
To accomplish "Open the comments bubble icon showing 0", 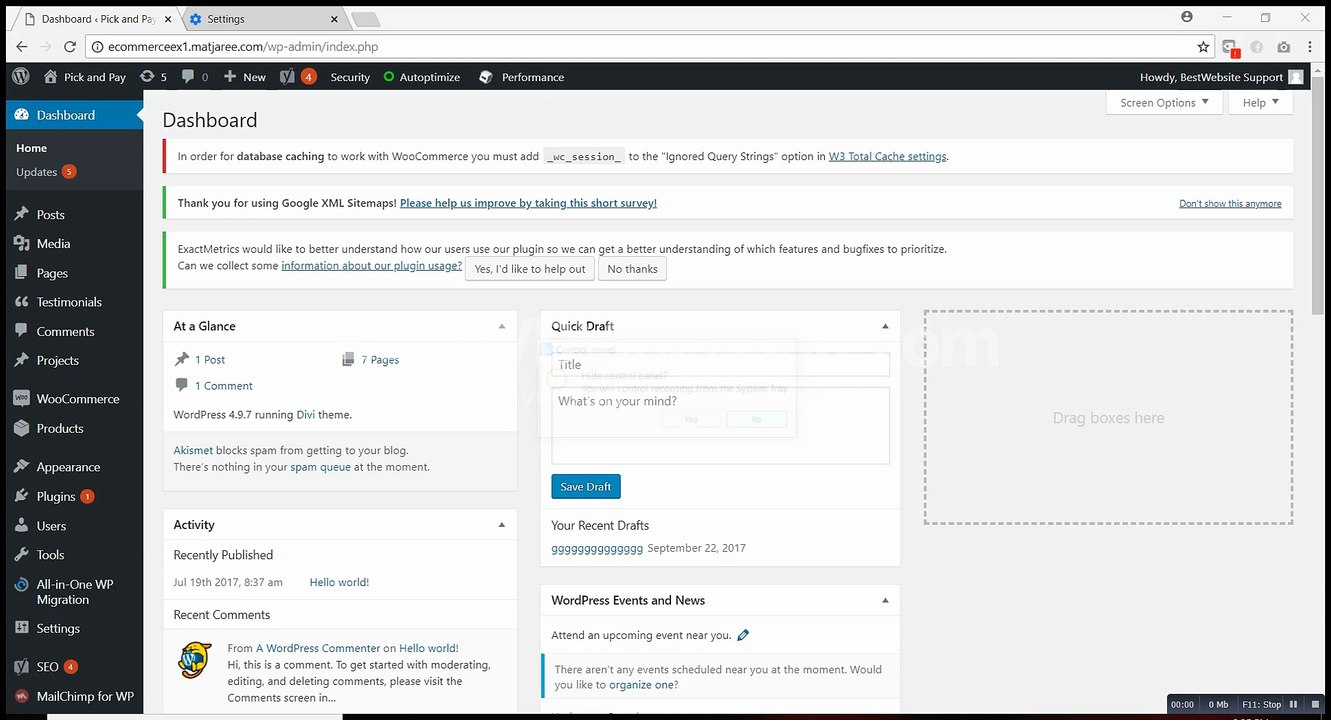I will pos(195,77).
